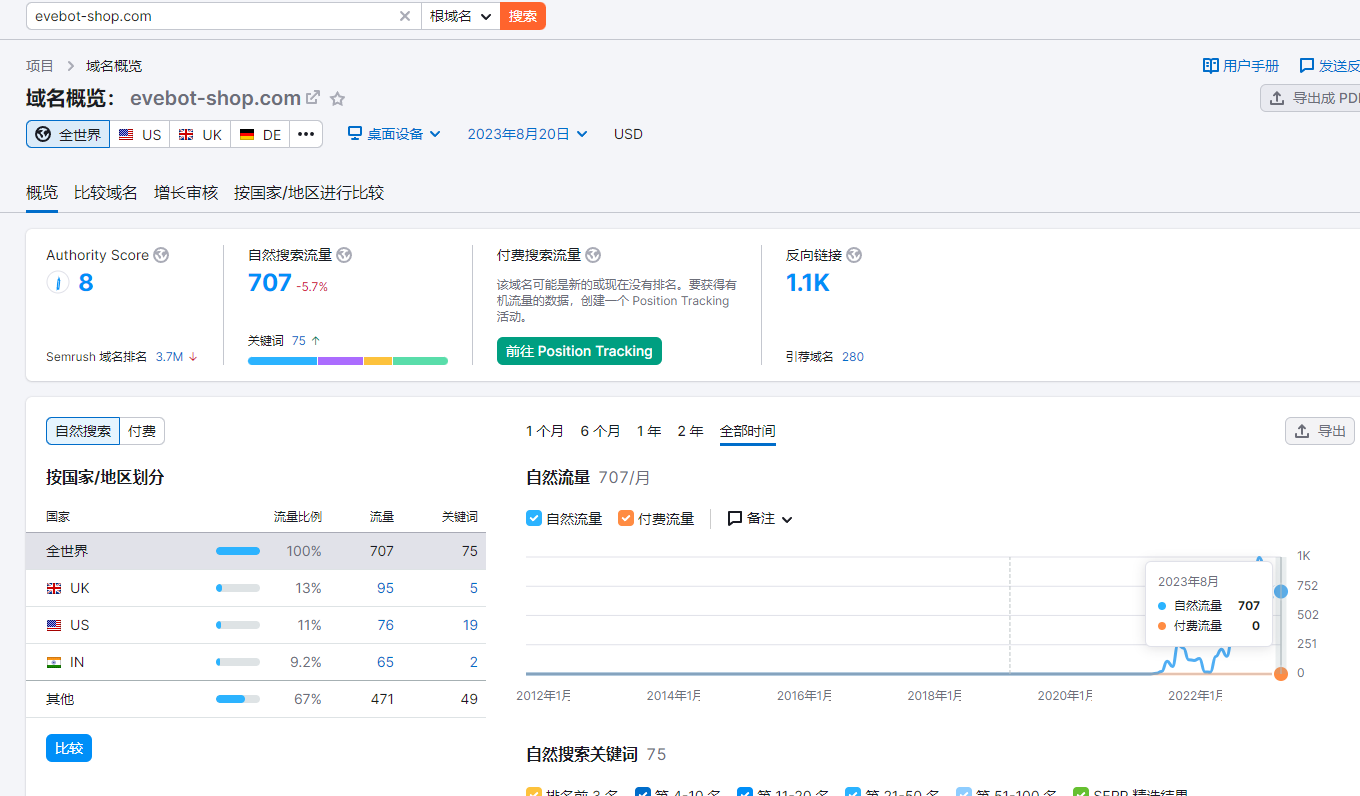1360x796 pixels.
Task: Click Position Tracking text link
Action: coord(680,301)
